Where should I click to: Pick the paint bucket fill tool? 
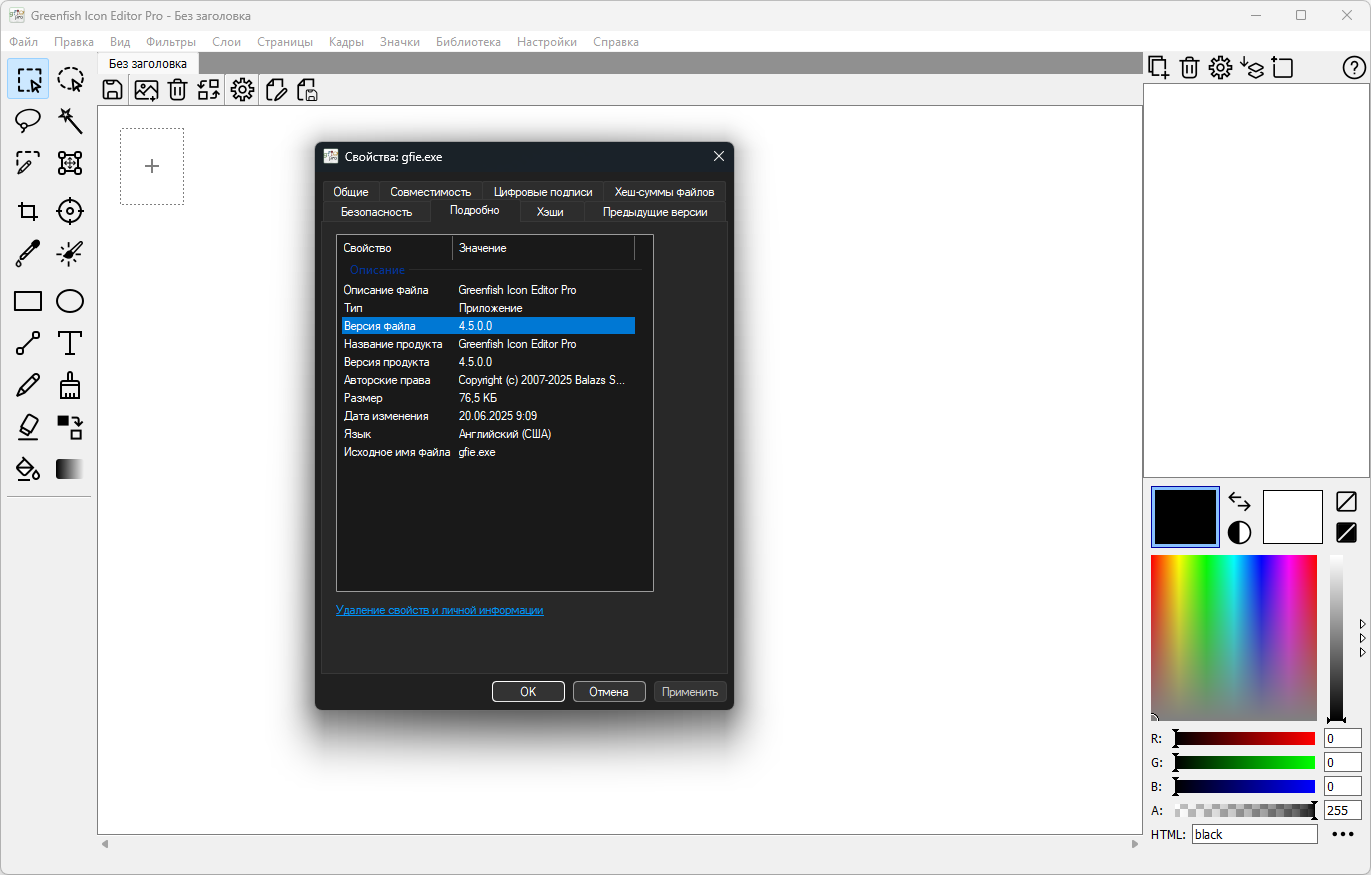click(x=28, y=469)
